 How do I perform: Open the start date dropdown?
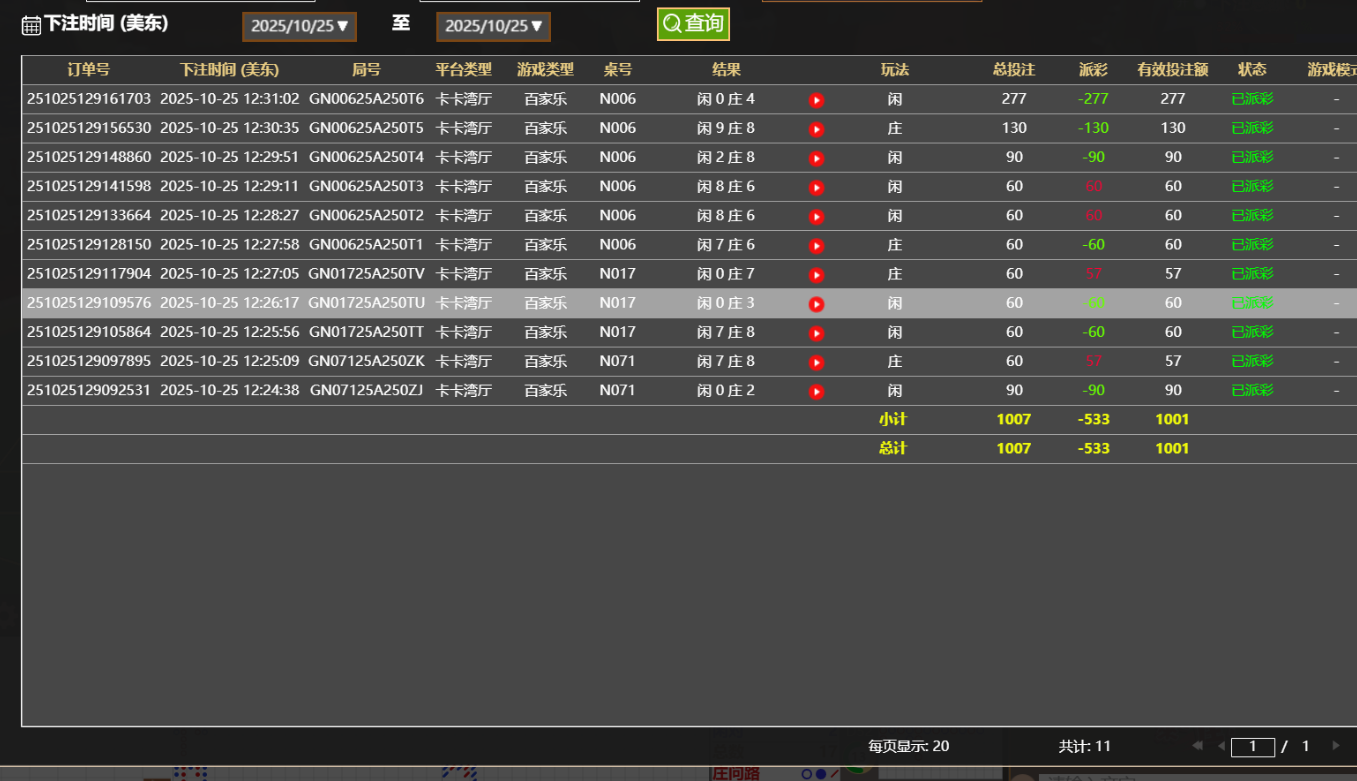pos(299,27)
